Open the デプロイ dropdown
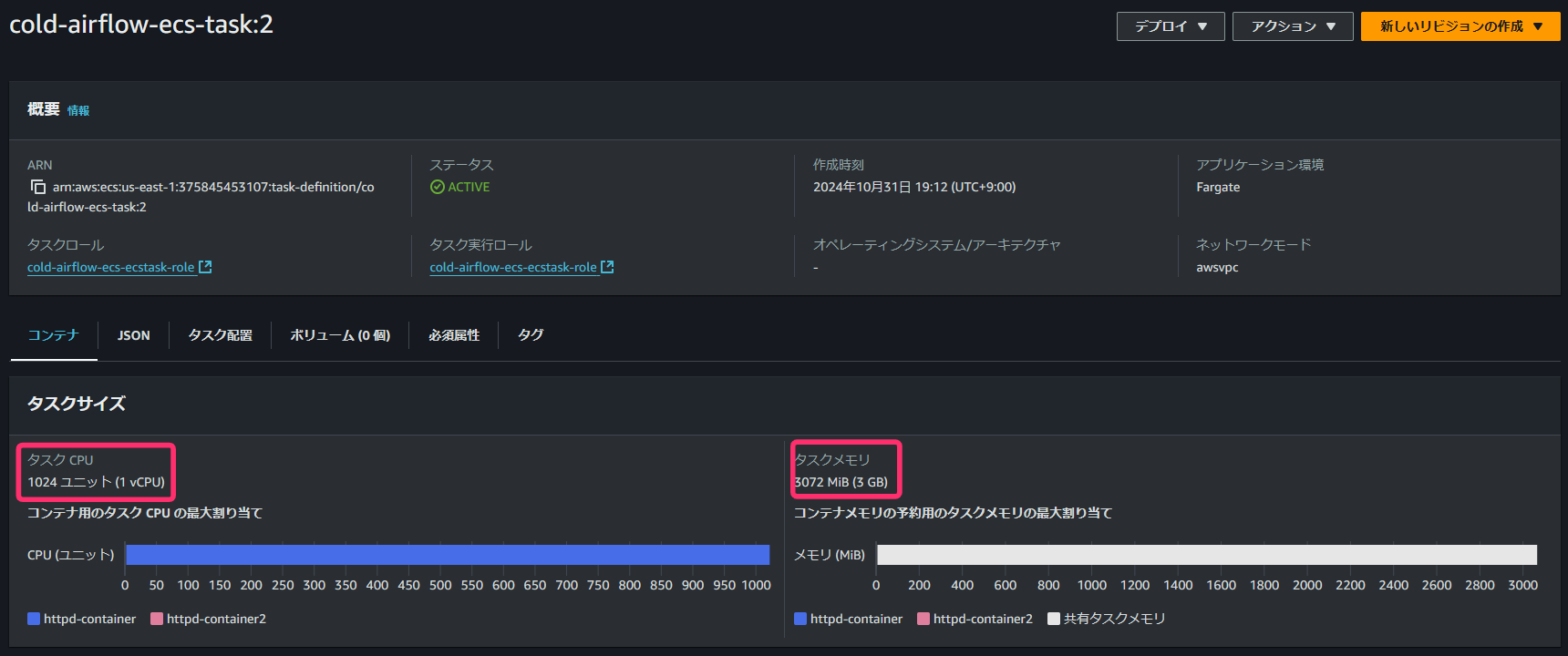Image resolution: width=1568 pixels, height=656 pixels. [1171, 26]
